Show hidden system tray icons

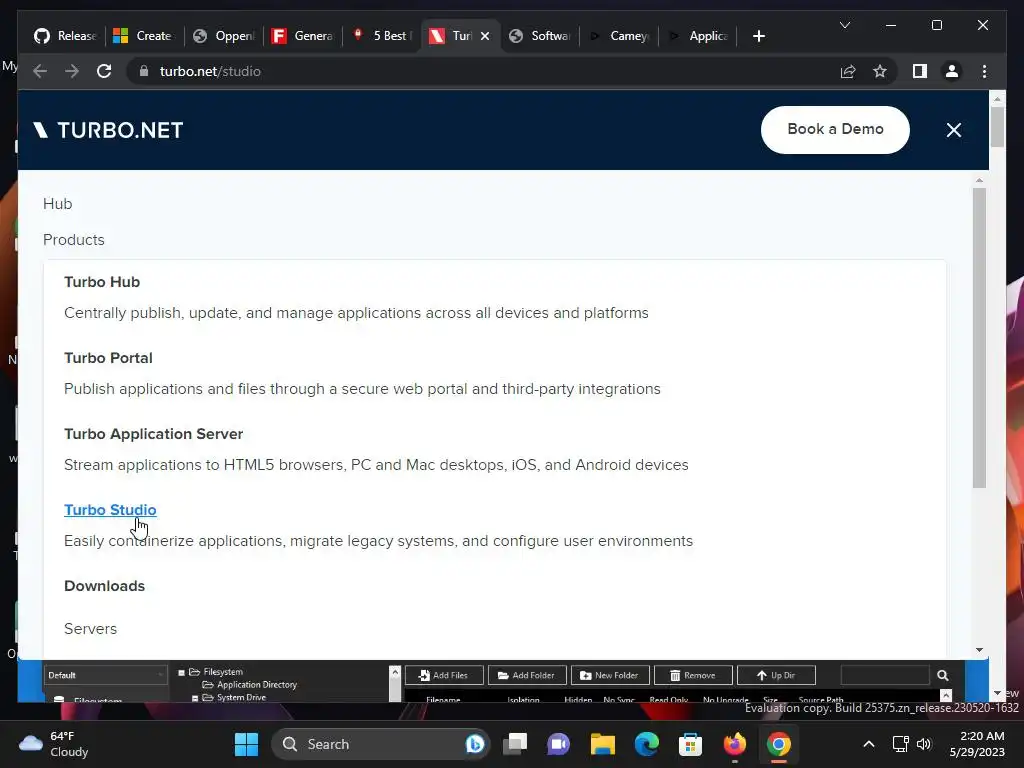[869, 744]
